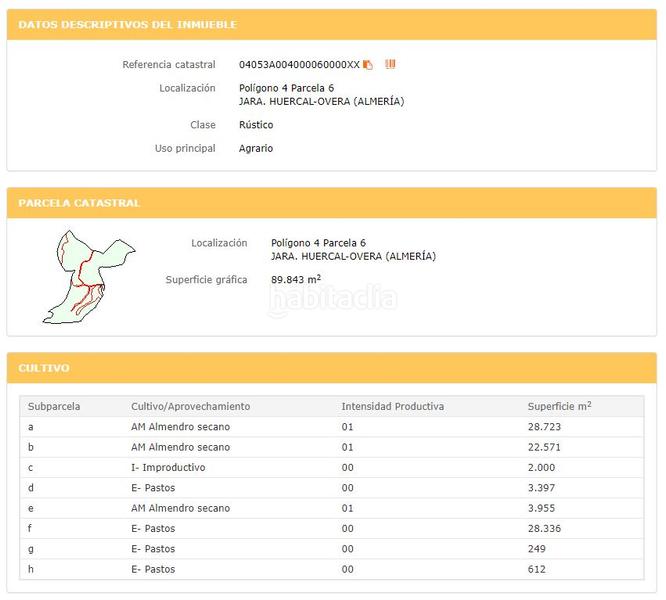Viewport: 666px width, 600px height.
Task: Select subparcela 'a' in the table
Action: coord(31,427)
